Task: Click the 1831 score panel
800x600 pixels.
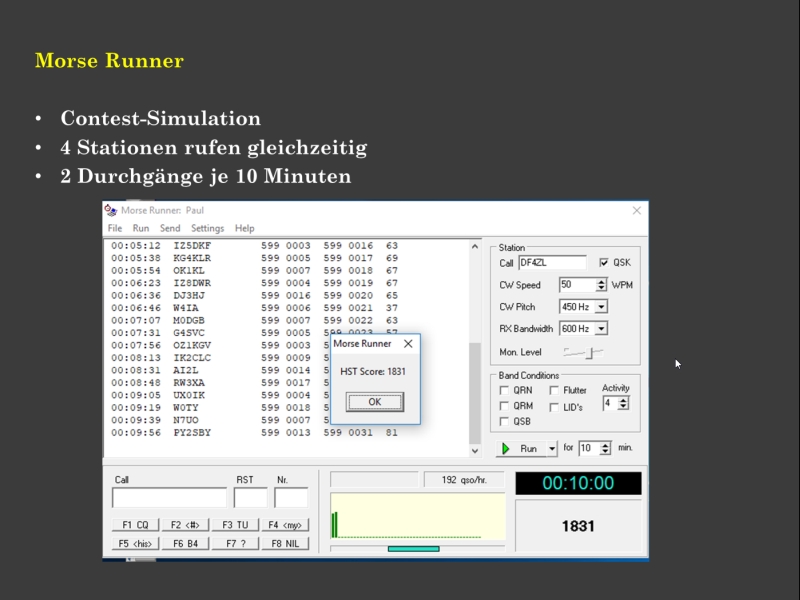Action: click(578, 526)
